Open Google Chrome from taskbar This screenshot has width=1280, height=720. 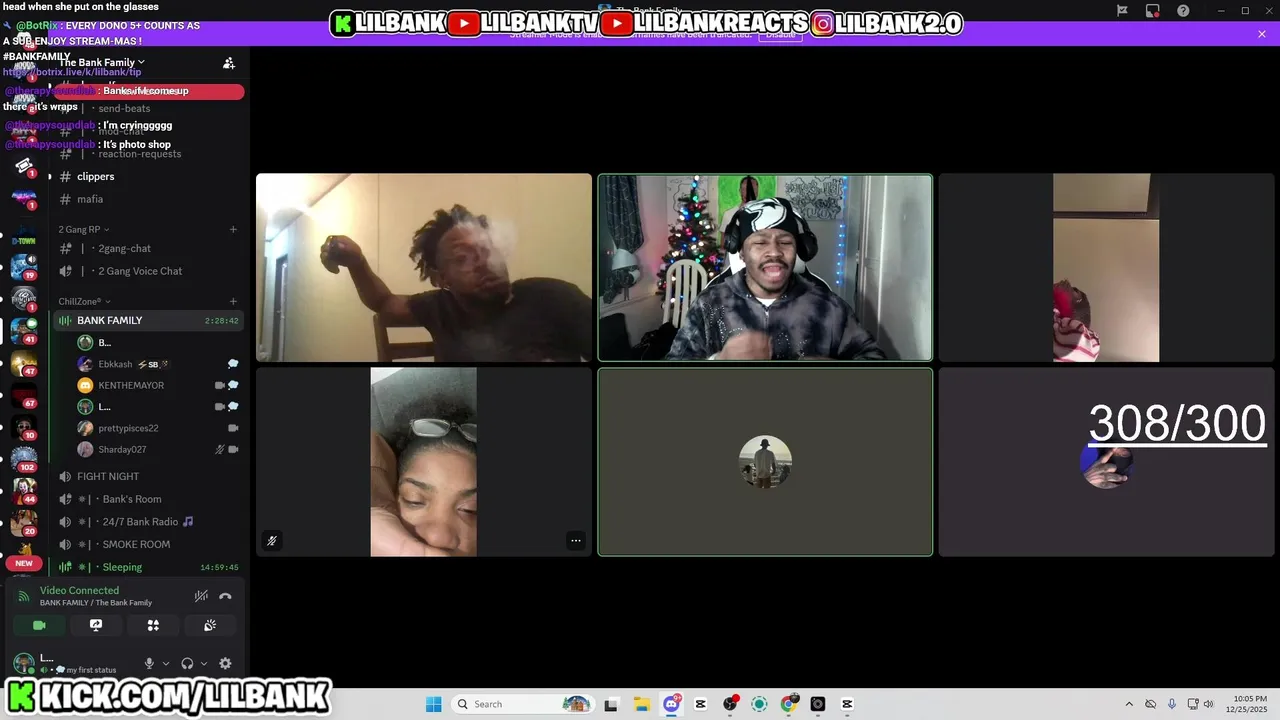tap(789, 704)
